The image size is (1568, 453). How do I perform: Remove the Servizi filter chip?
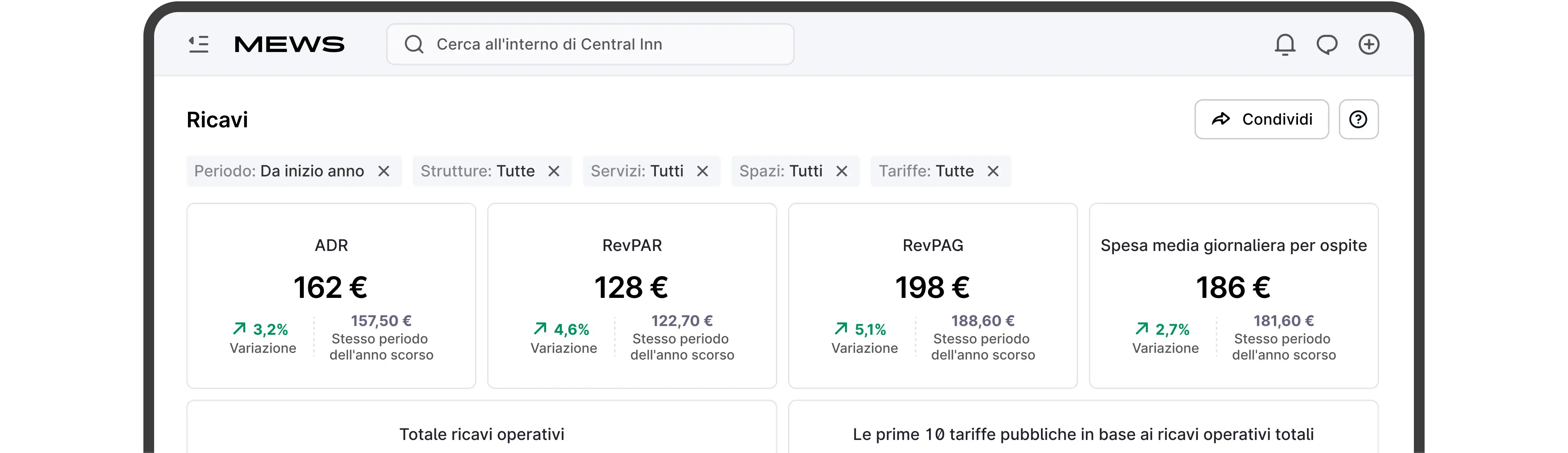pyautogui.click(x=703, y=171)
